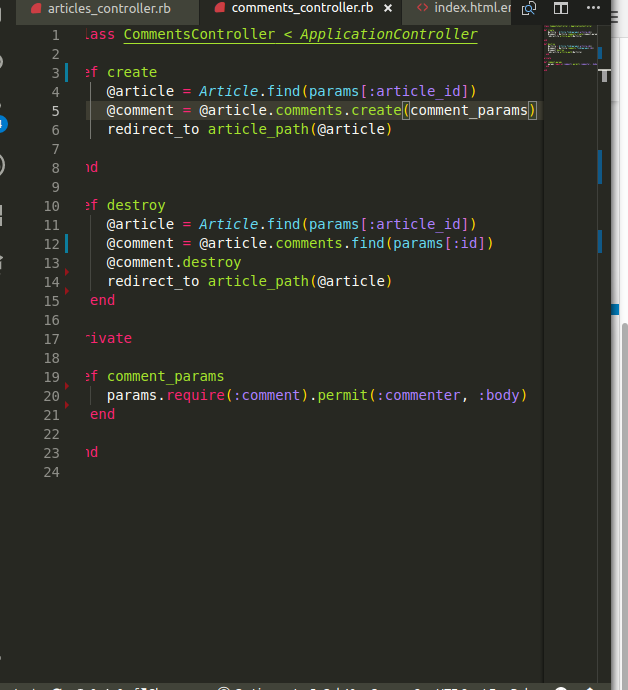Image resolution: width=628 pixels, height=690 pixels.
Task: Open the Search view in activity bar
Action: click(x=2, y=62)
